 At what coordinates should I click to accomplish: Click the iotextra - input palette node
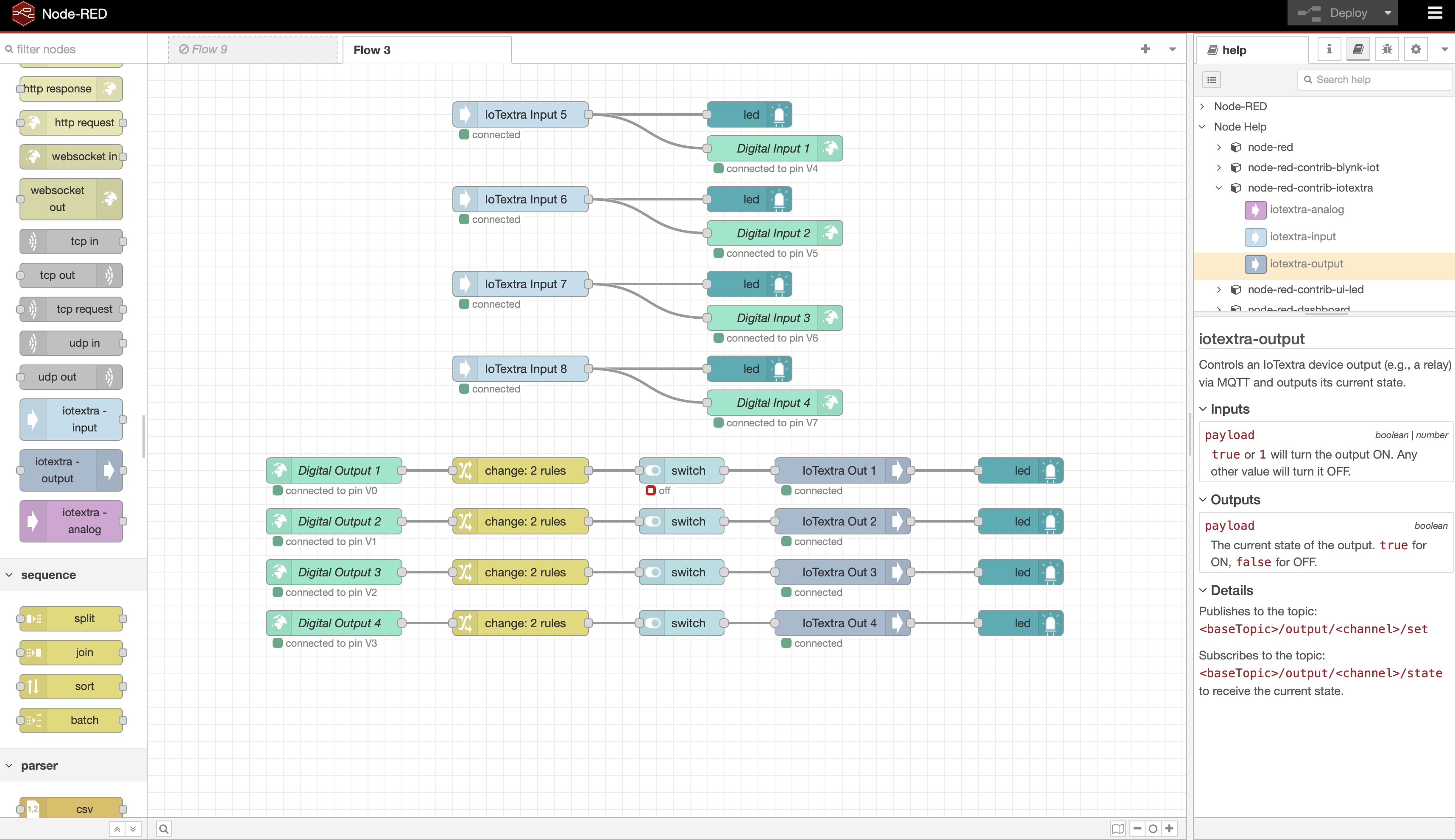[x=71, y=420]
